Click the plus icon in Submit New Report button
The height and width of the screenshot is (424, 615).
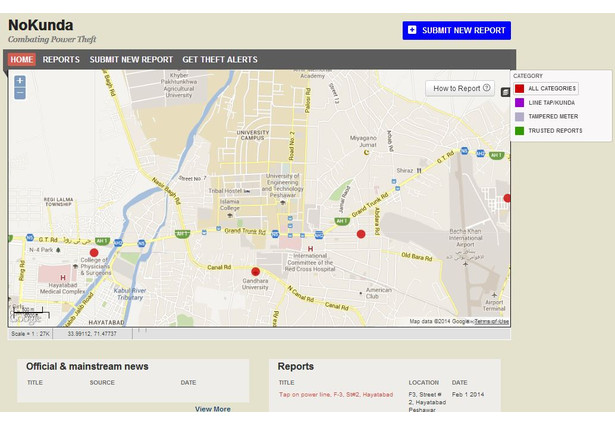[x=412, y=30]
